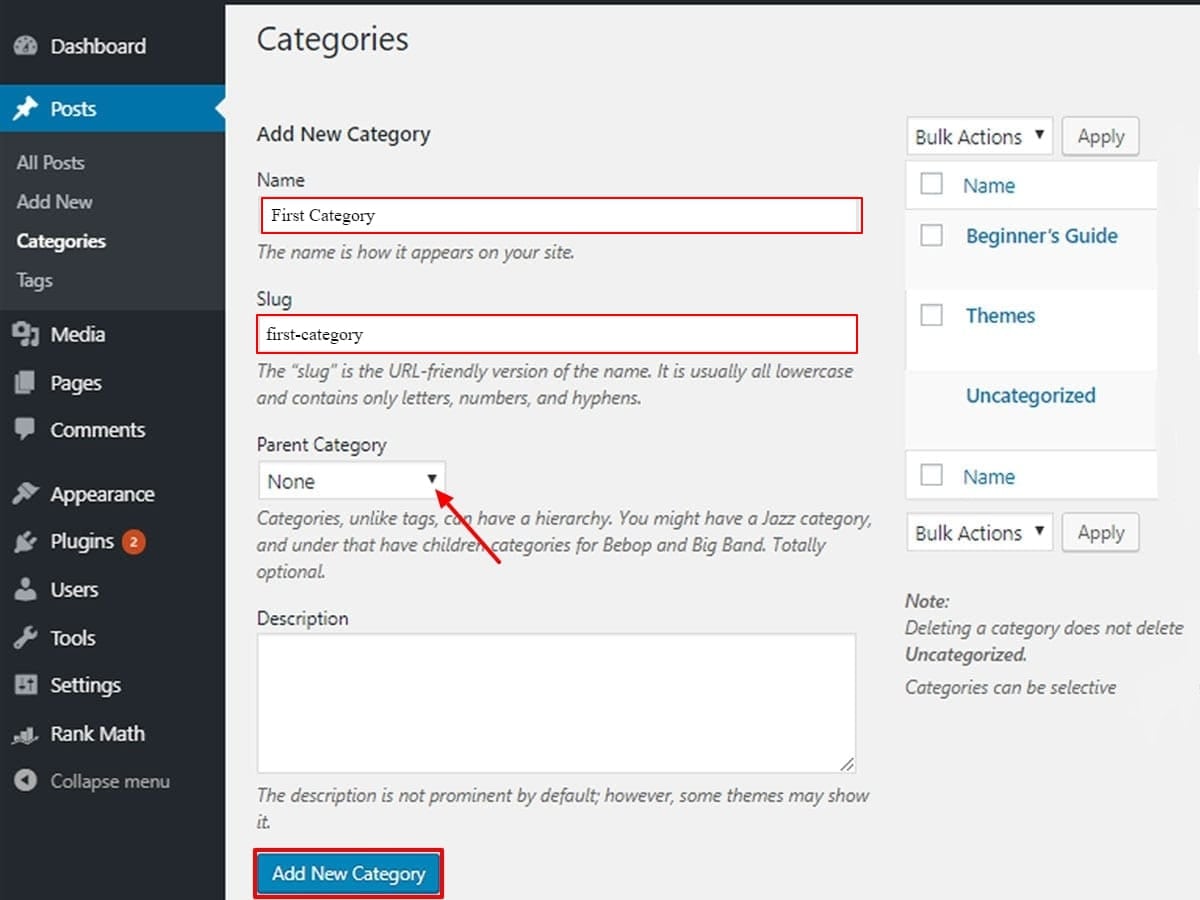
Task: Click the Tools wrench icon
Action: pos(26,638)
